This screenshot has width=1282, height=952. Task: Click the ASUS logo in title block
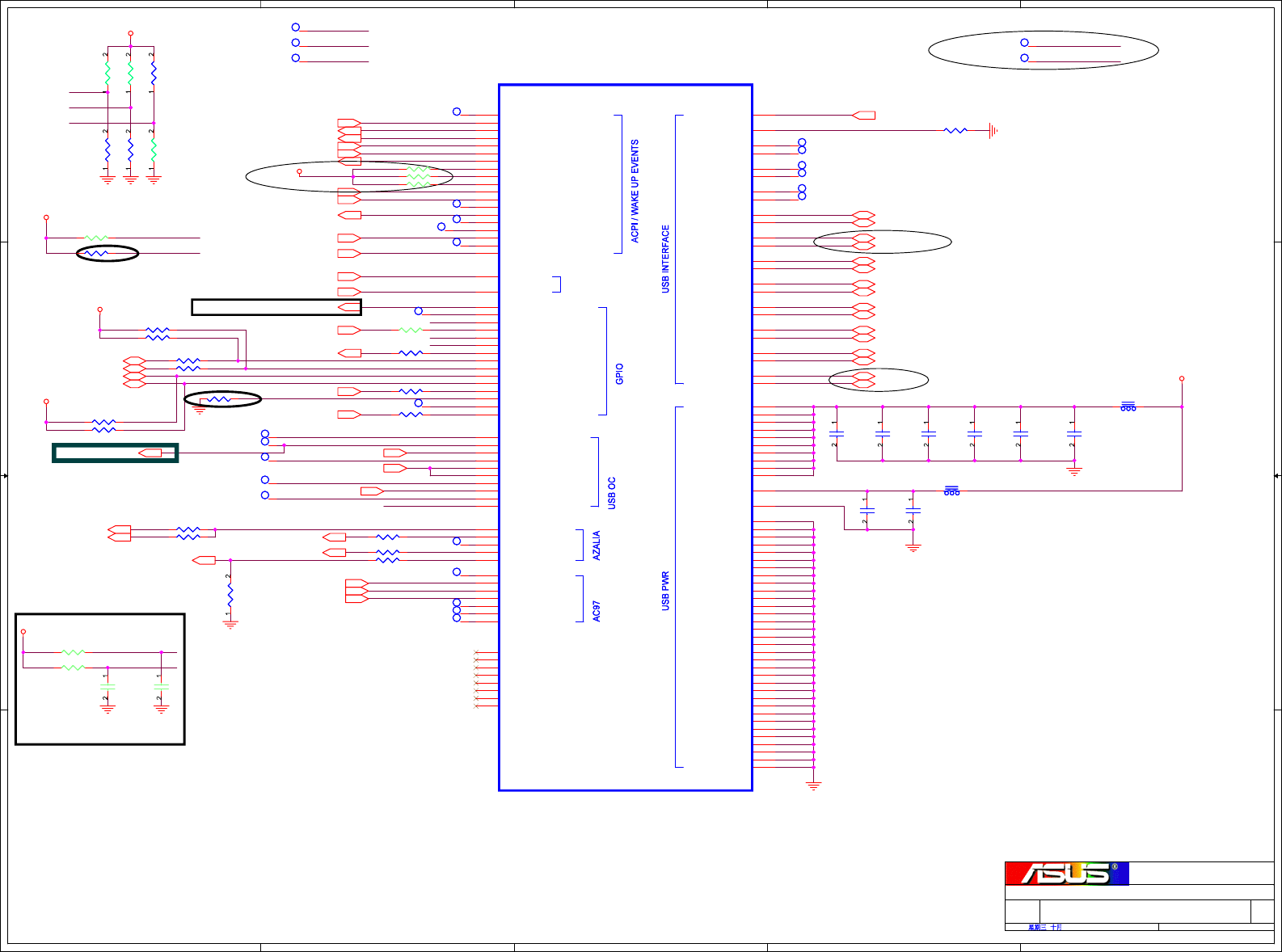click(1066, 874)
